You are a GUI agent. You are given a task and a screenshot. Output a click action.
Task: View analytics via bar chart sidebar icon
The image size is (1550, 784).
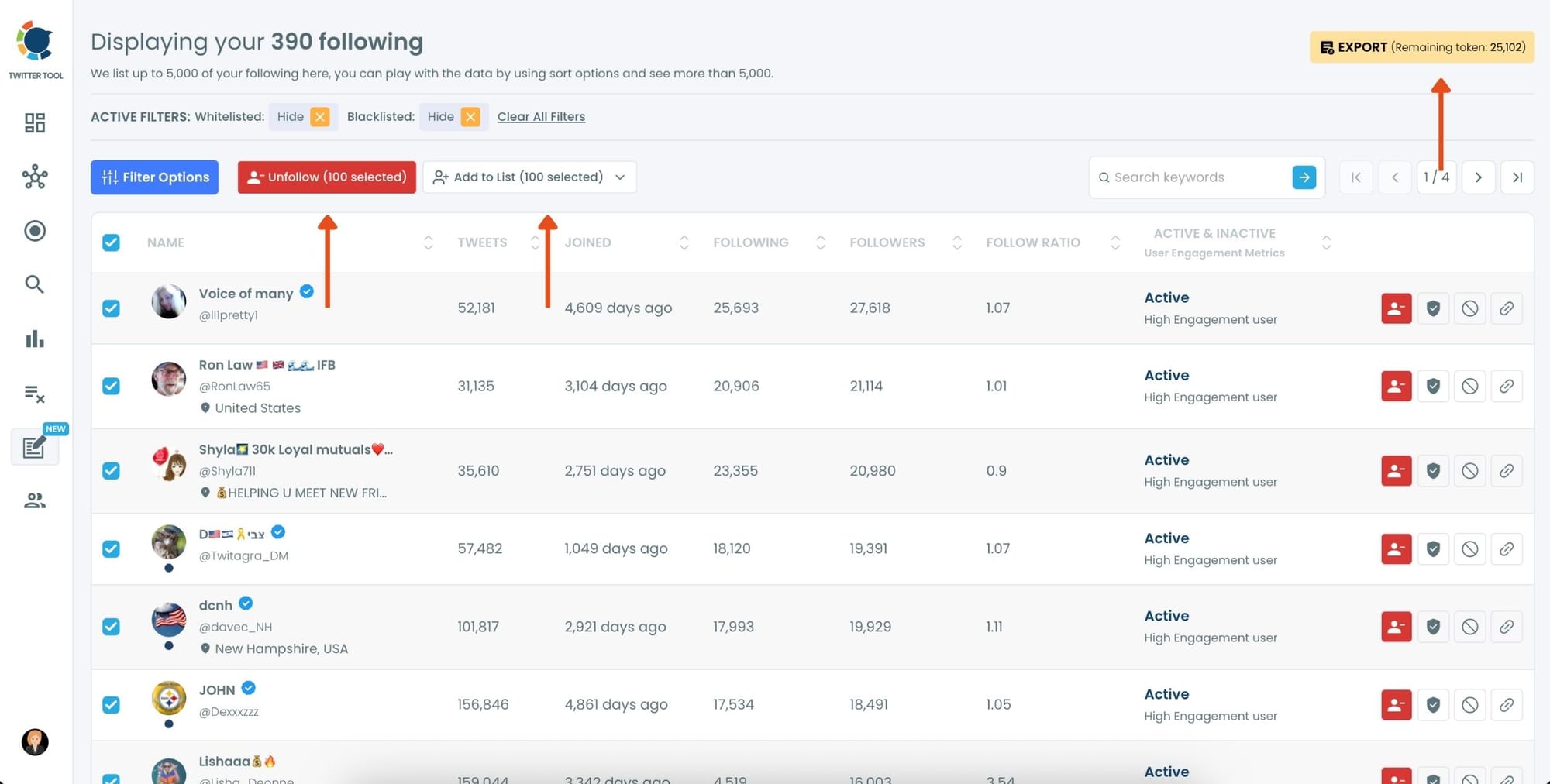pos(35,339)
